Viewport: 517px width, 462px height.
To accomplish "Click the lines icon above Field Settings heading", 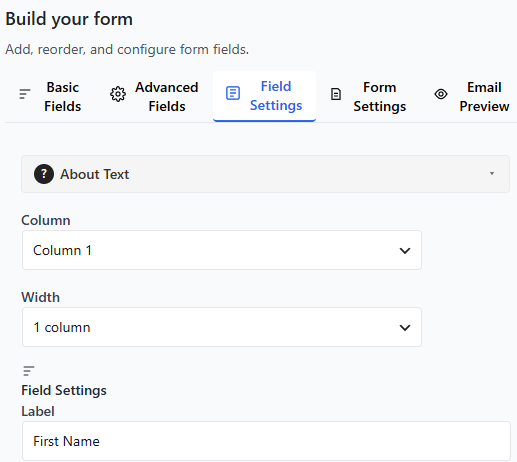I will (29, 371).
